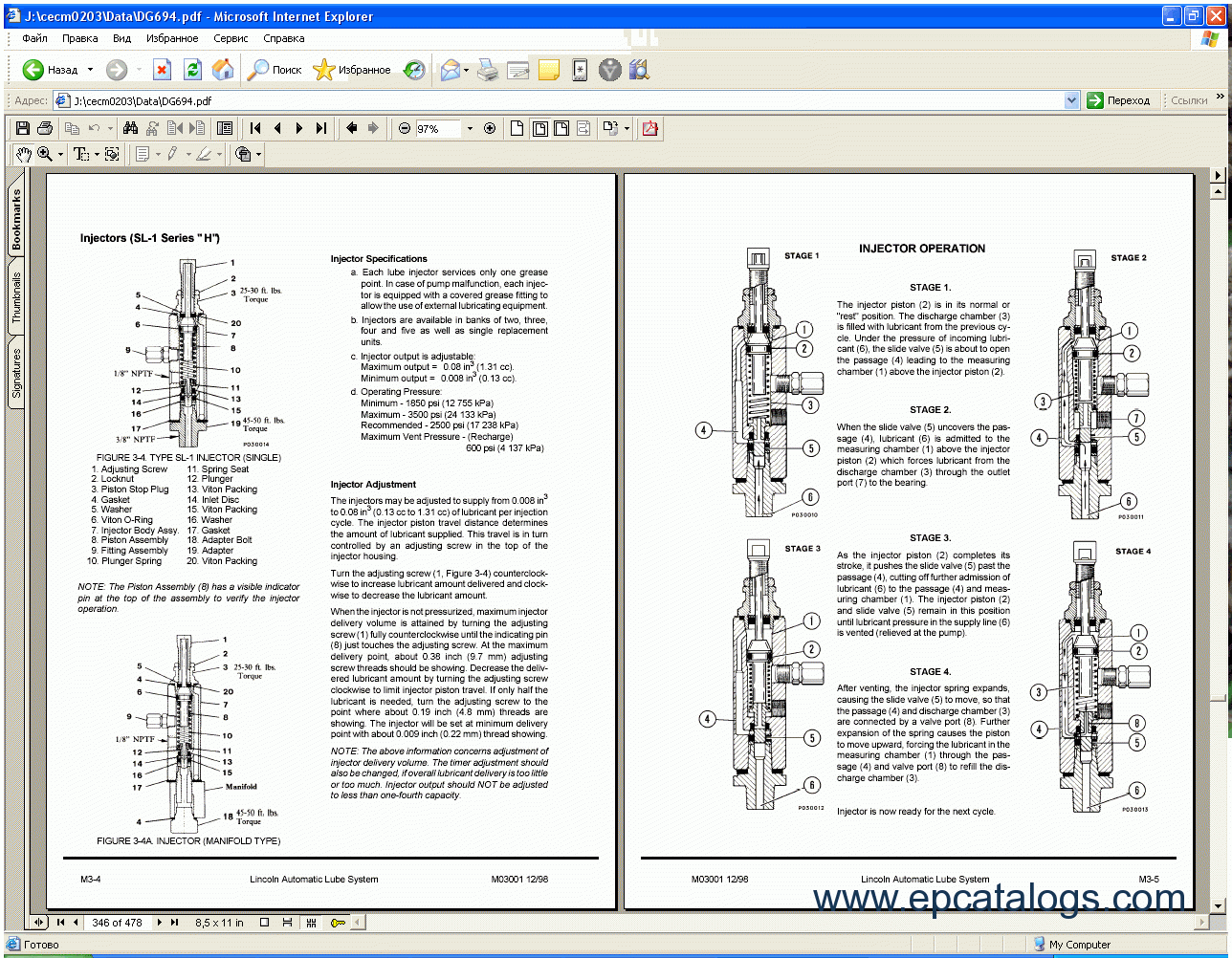1232x958 pixels.
Task: Open the back history dropdown arrow
Action: coord(91,70)
